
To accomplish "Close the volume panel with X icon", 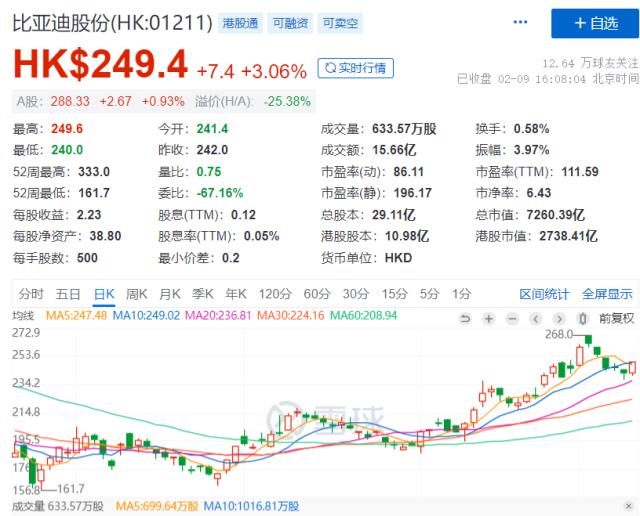I will tap(629, 506).
